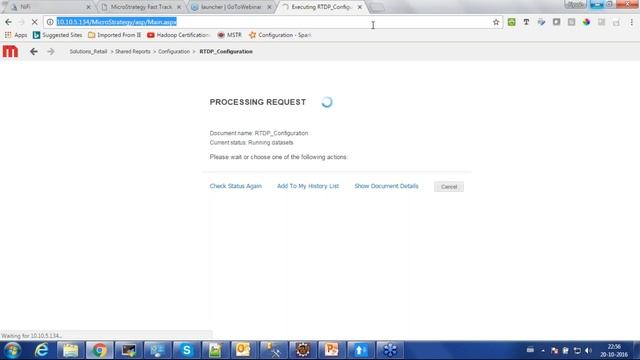The image size is (640, 360).
Task: Go back using MicroStrategy back arrow
Action: (x=34, y=51)
